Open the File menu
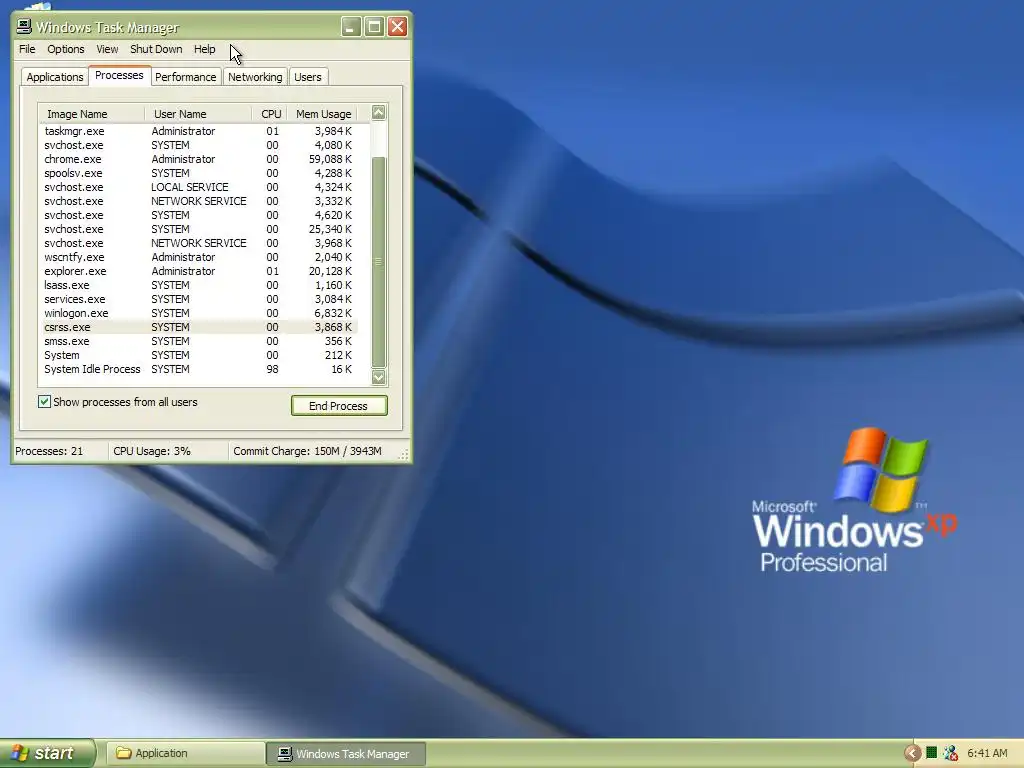The image size is (1024, 768). [27, 49]
